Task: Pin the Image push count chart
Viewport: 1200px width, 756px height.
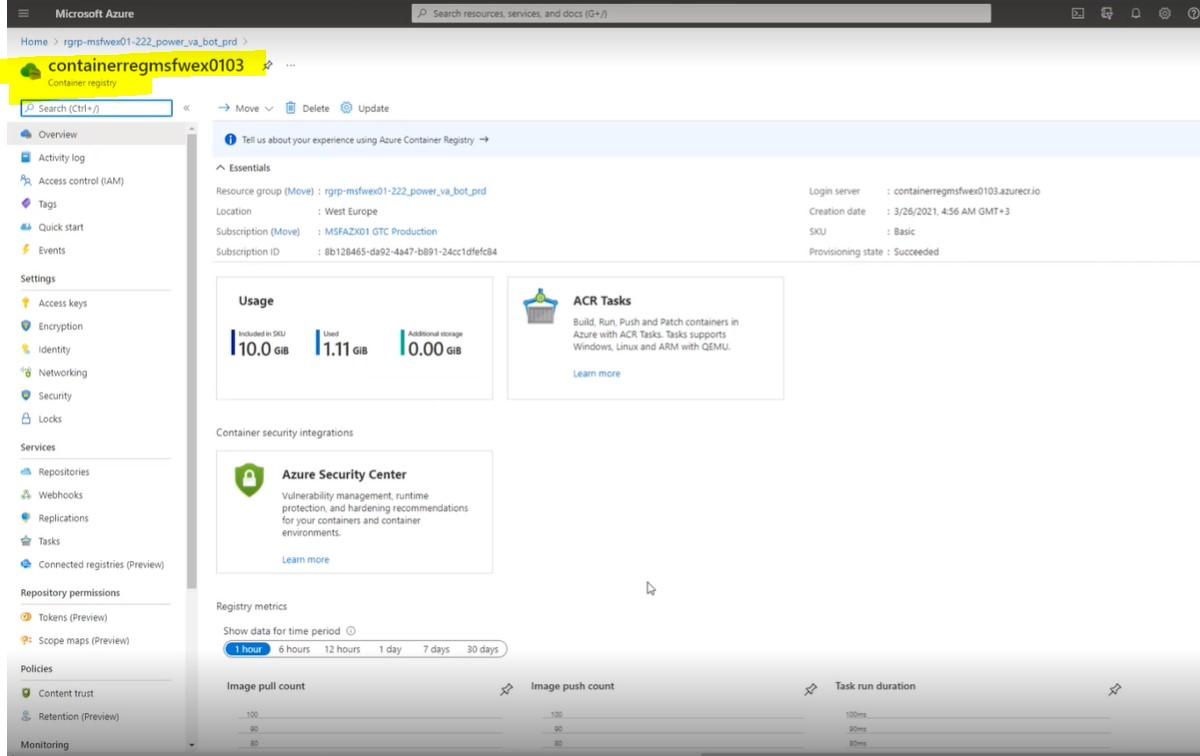Action: pyautogui.click(x=810, y=689)
